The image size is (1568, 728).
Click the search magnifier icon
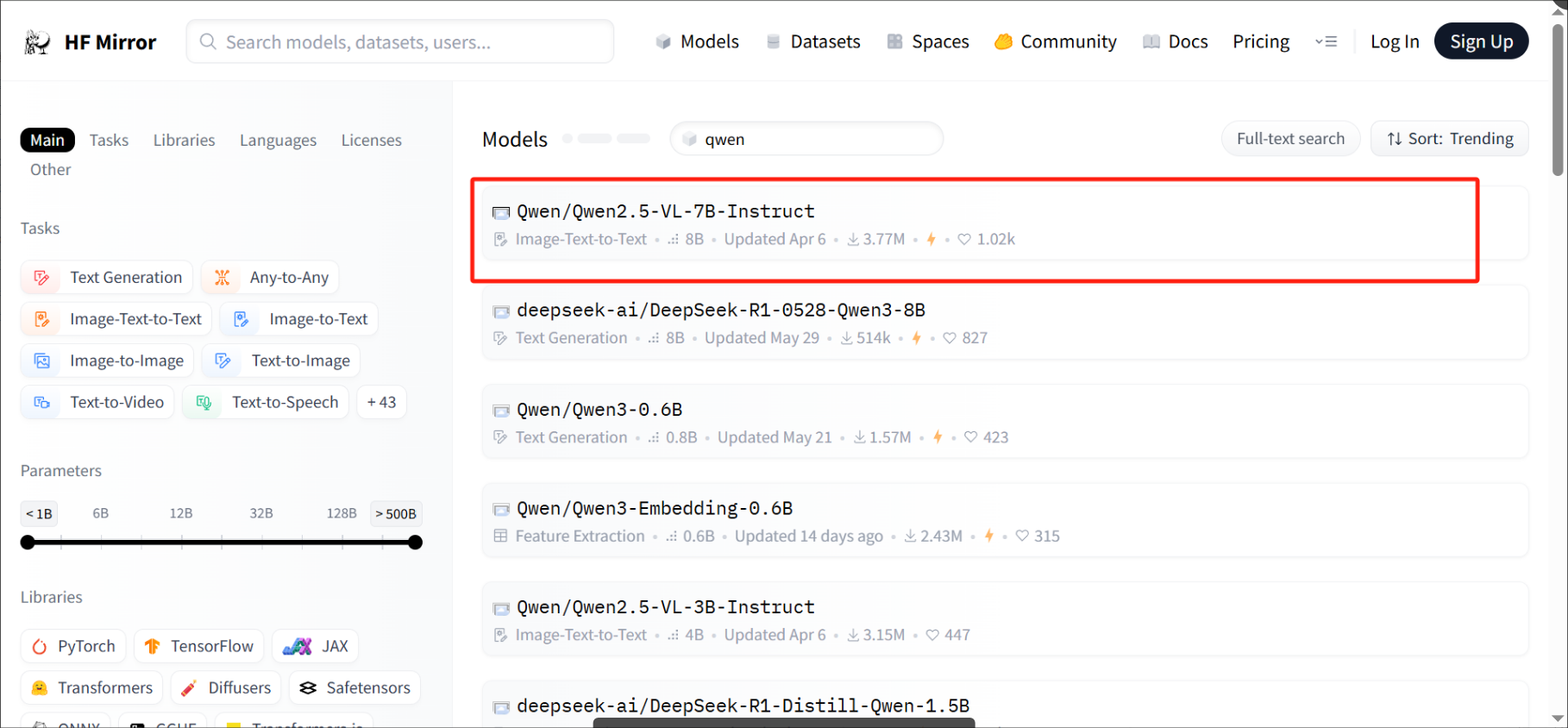(x=208, y=41)
